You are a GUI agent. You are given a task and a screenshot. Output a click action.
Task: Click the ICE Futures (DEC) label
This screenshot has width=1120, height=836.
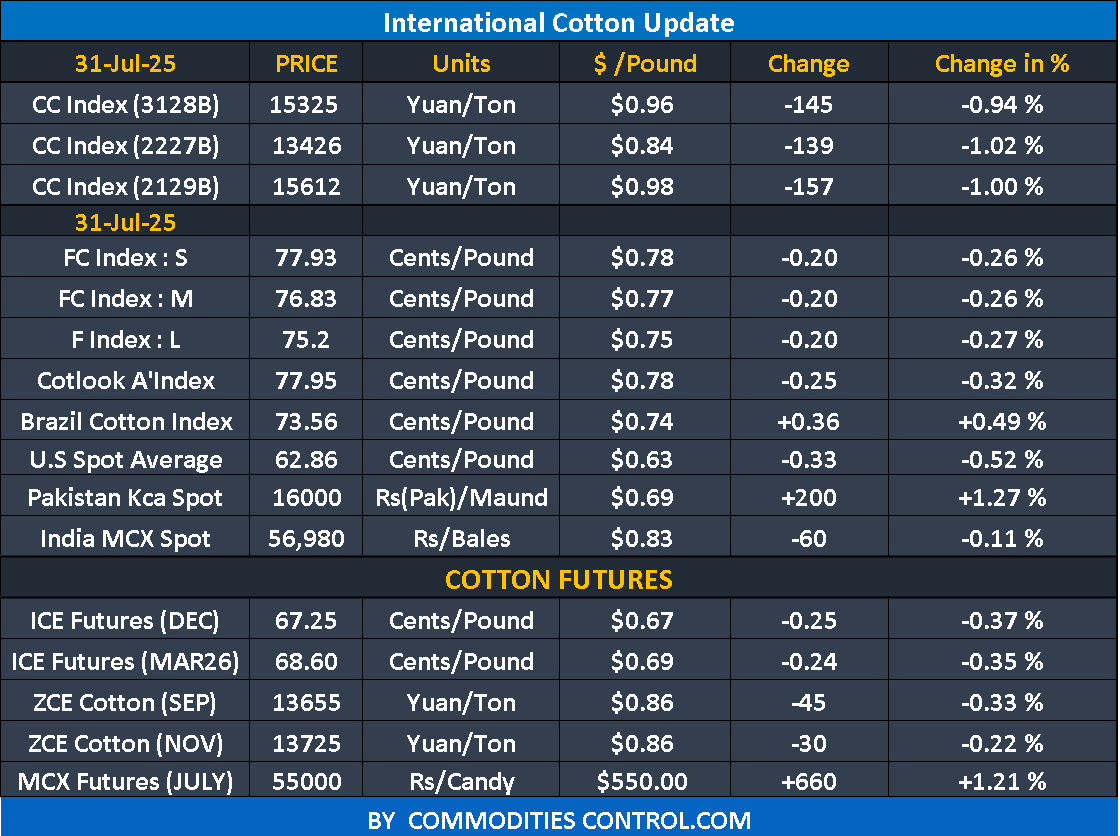coord(125,621)
